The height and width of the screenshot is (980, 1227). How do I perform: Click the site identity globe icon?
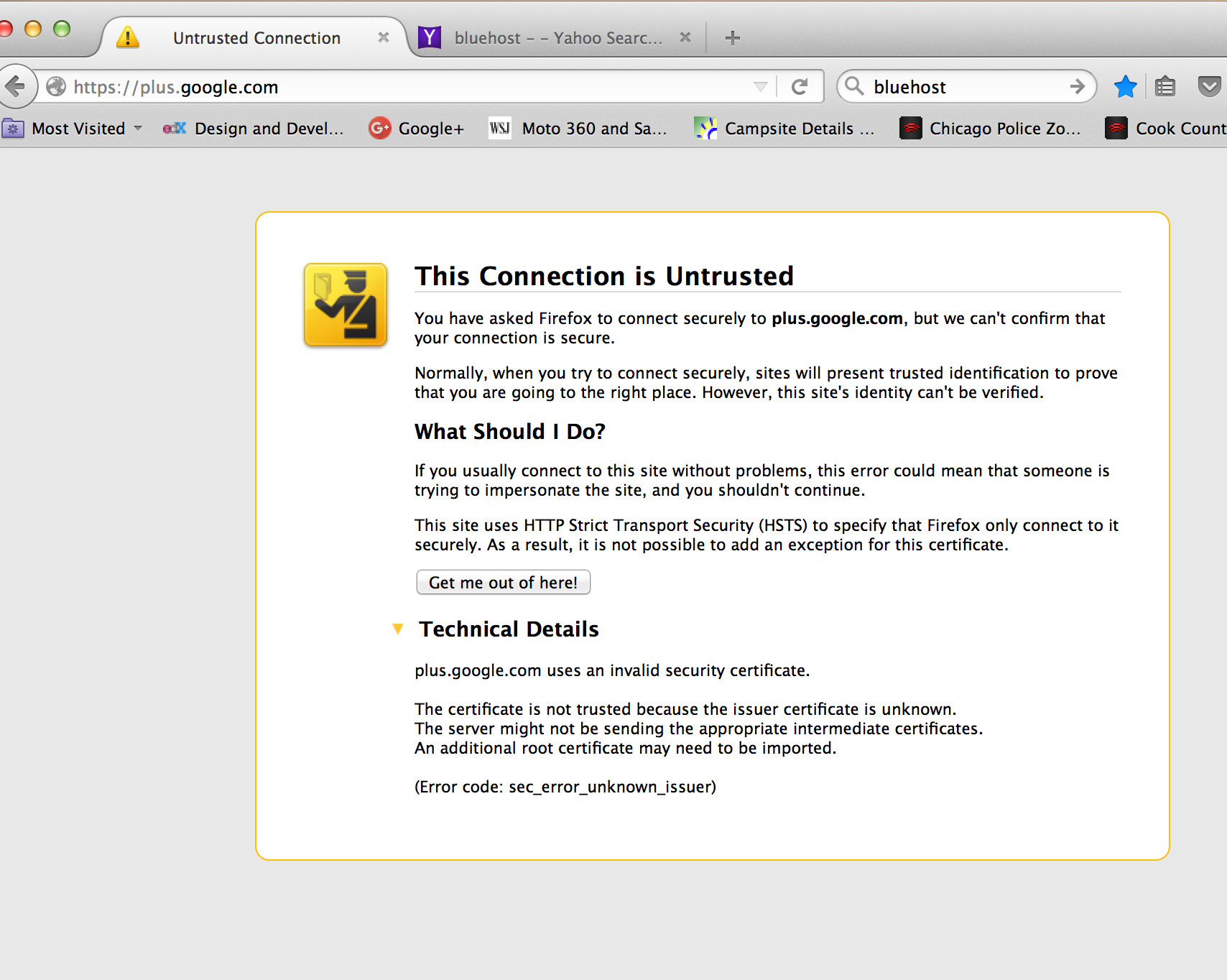(56, 87)
